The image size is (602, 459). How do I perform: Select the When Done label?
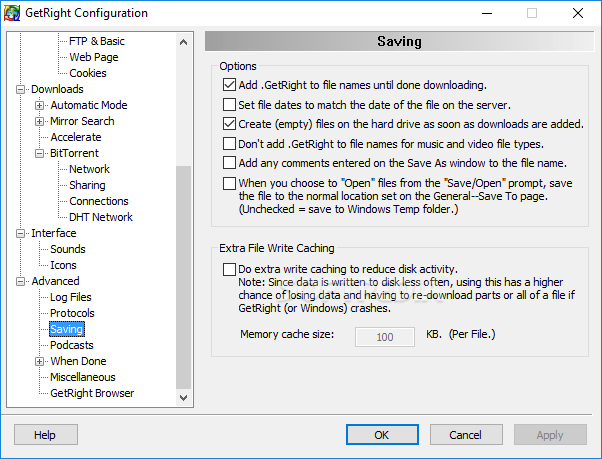tap(78, 361)
